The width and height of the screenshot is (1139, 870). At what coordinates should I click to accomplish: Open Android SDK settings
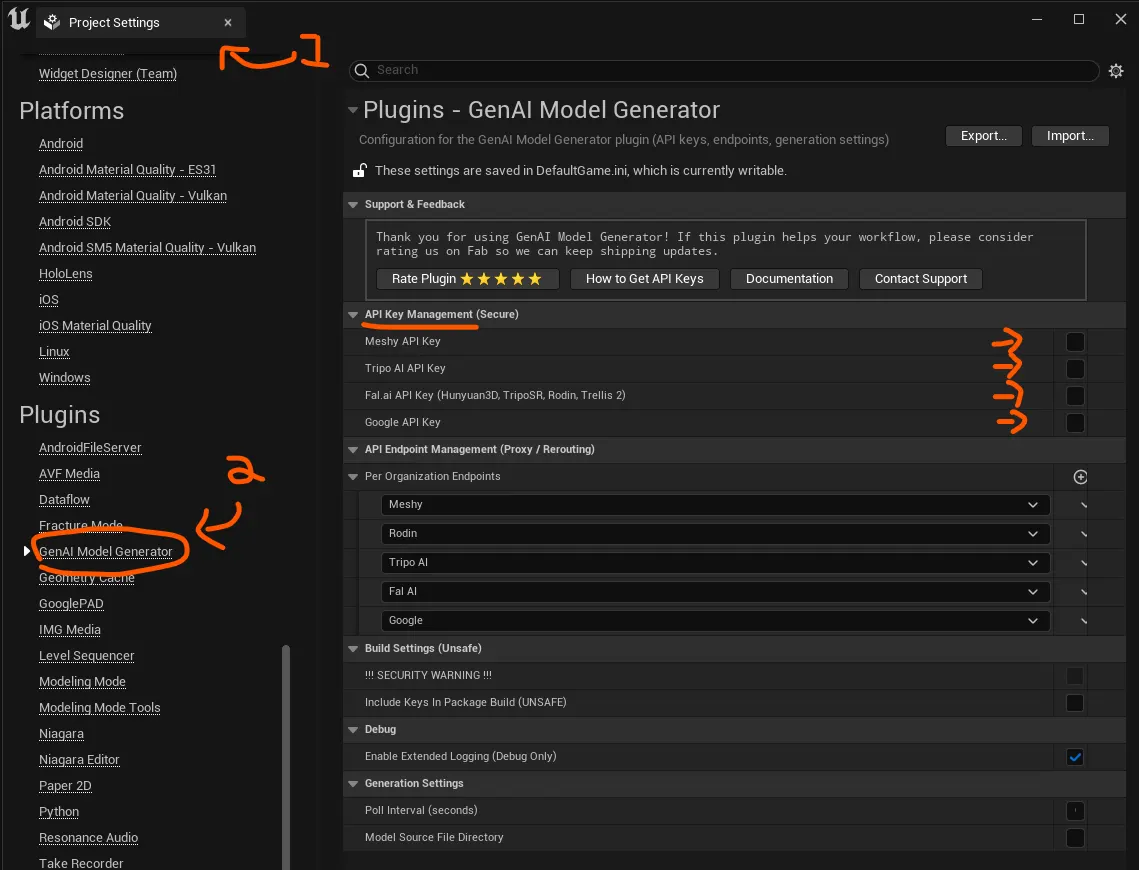(x=75, y=222)
